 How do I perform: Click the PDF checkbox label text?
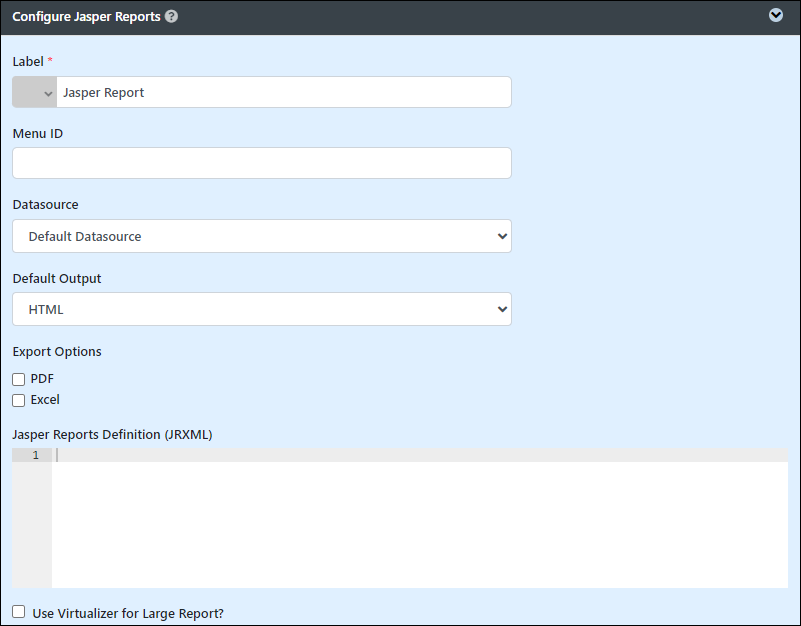(x=42, y=379)
